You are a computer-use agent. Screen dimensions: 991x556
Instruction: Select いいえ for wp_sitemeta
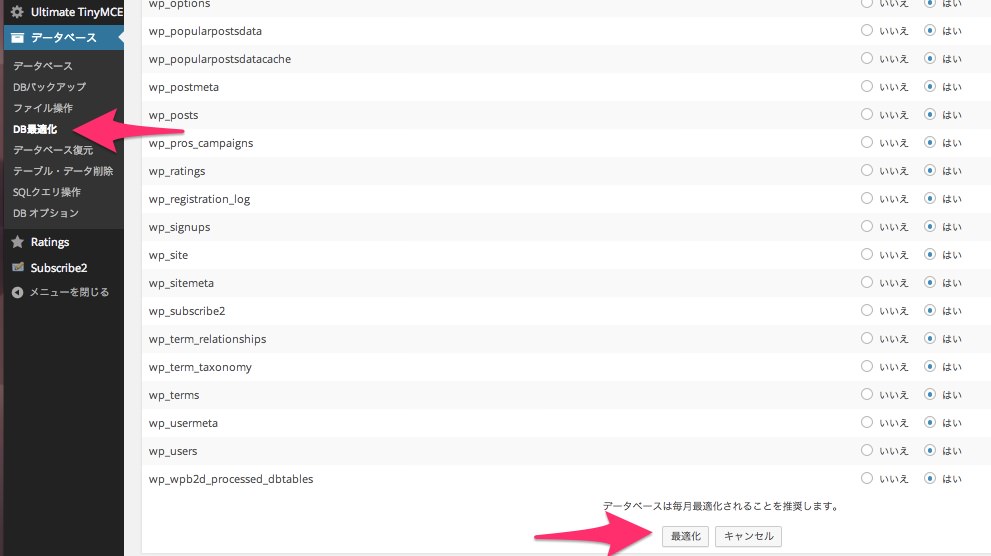(866, 282)
